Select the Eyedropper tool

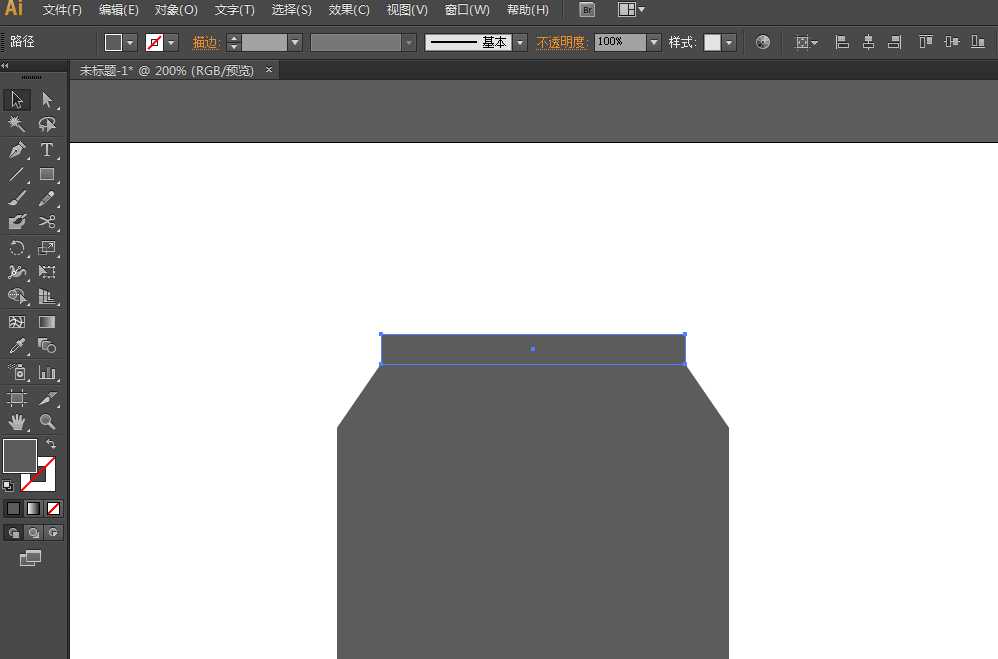(x=17, y=346)
